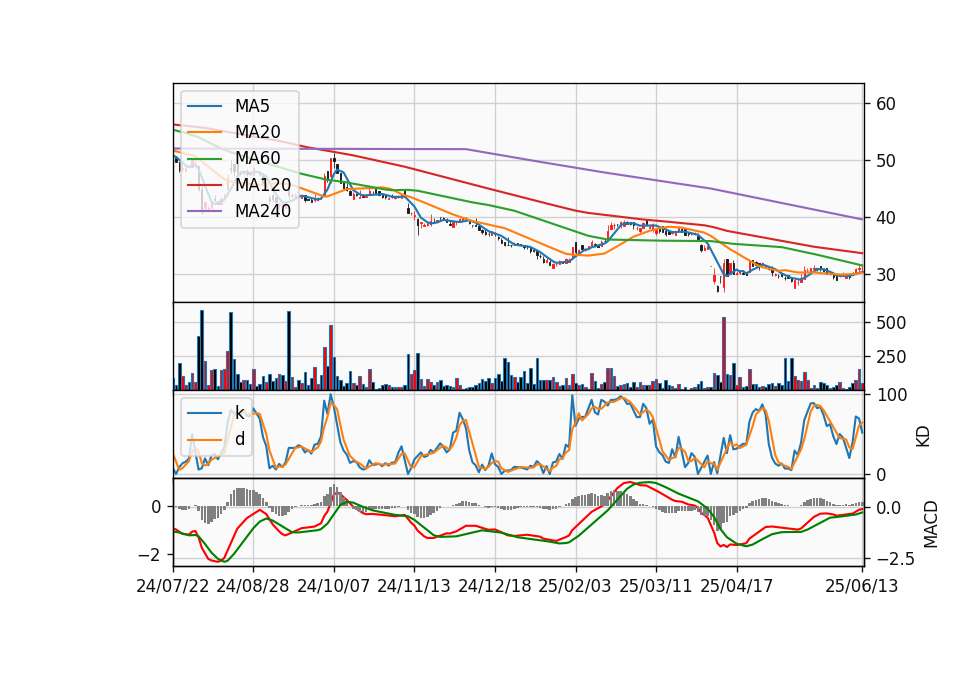960x690 pixels.
Task: Click the MACD left axis value 0
Action: (x=156, y=507)
